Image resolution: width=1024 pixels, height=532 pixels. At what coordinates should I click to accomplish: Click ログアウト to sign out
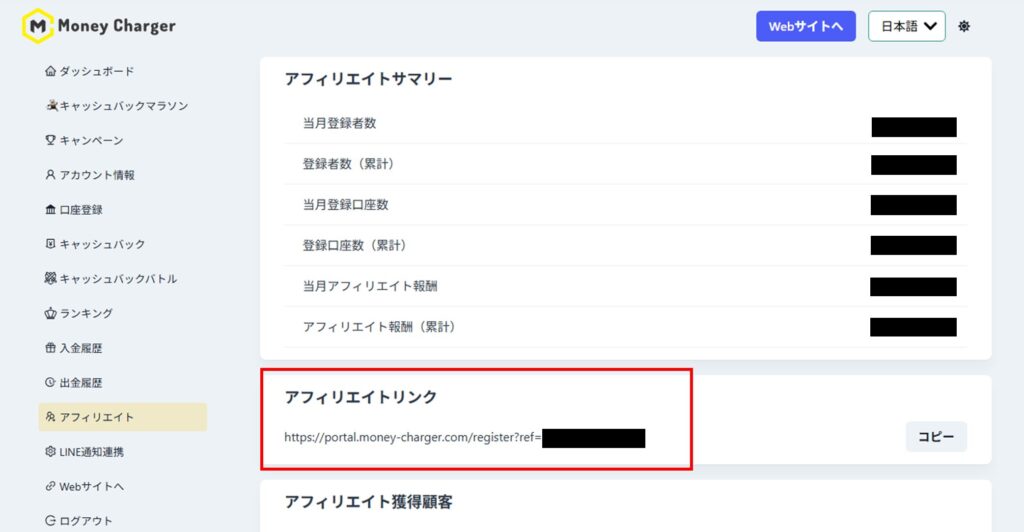coord(86,521)
